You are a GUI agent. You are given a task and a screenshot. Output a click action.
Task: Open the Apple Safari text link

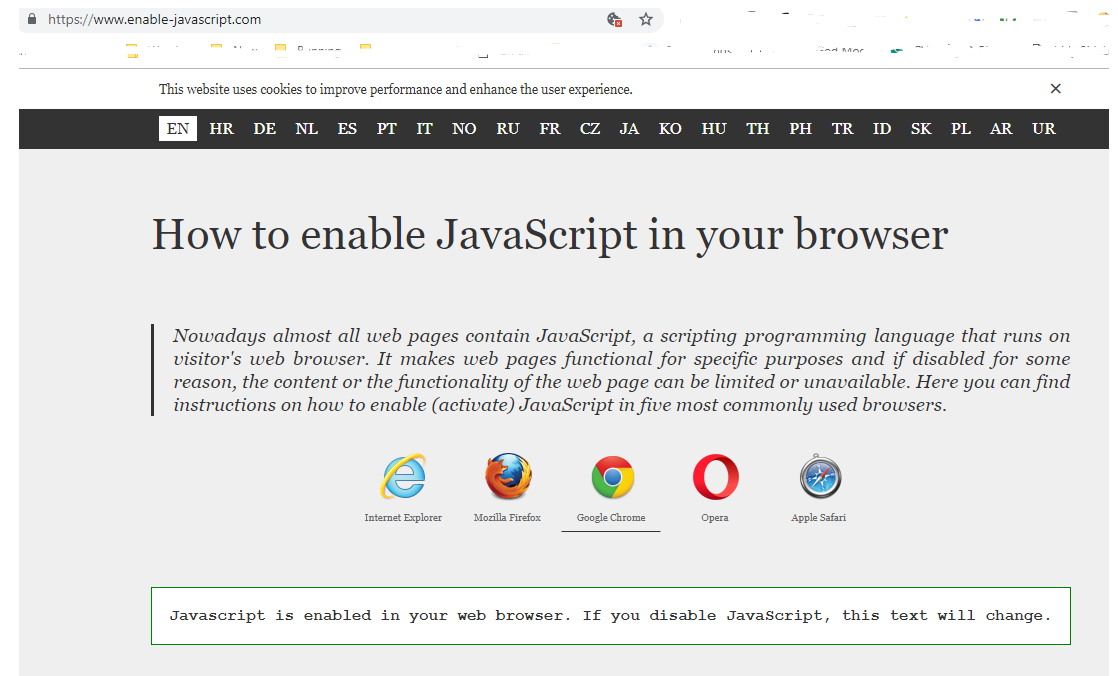pyautogui.click(x=819, y=518)
